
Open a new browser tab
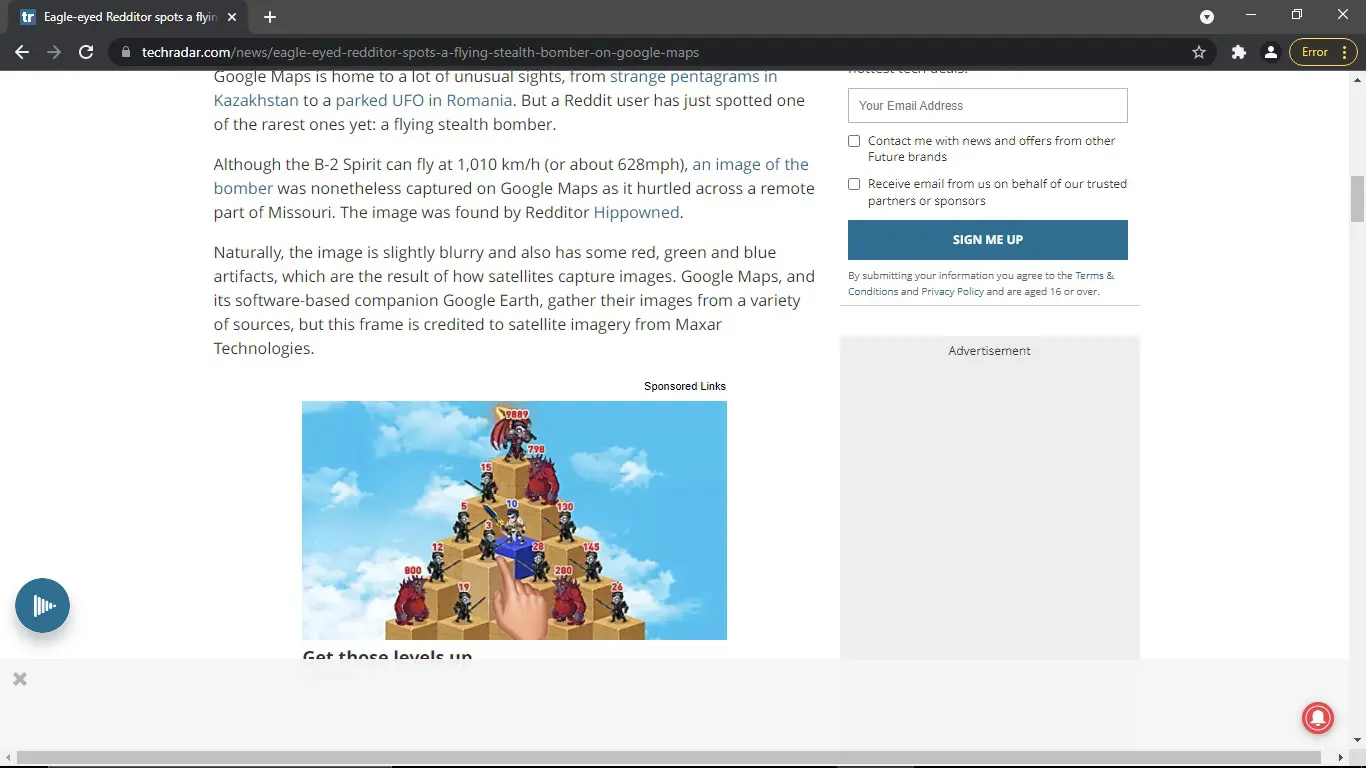(269, 16)
